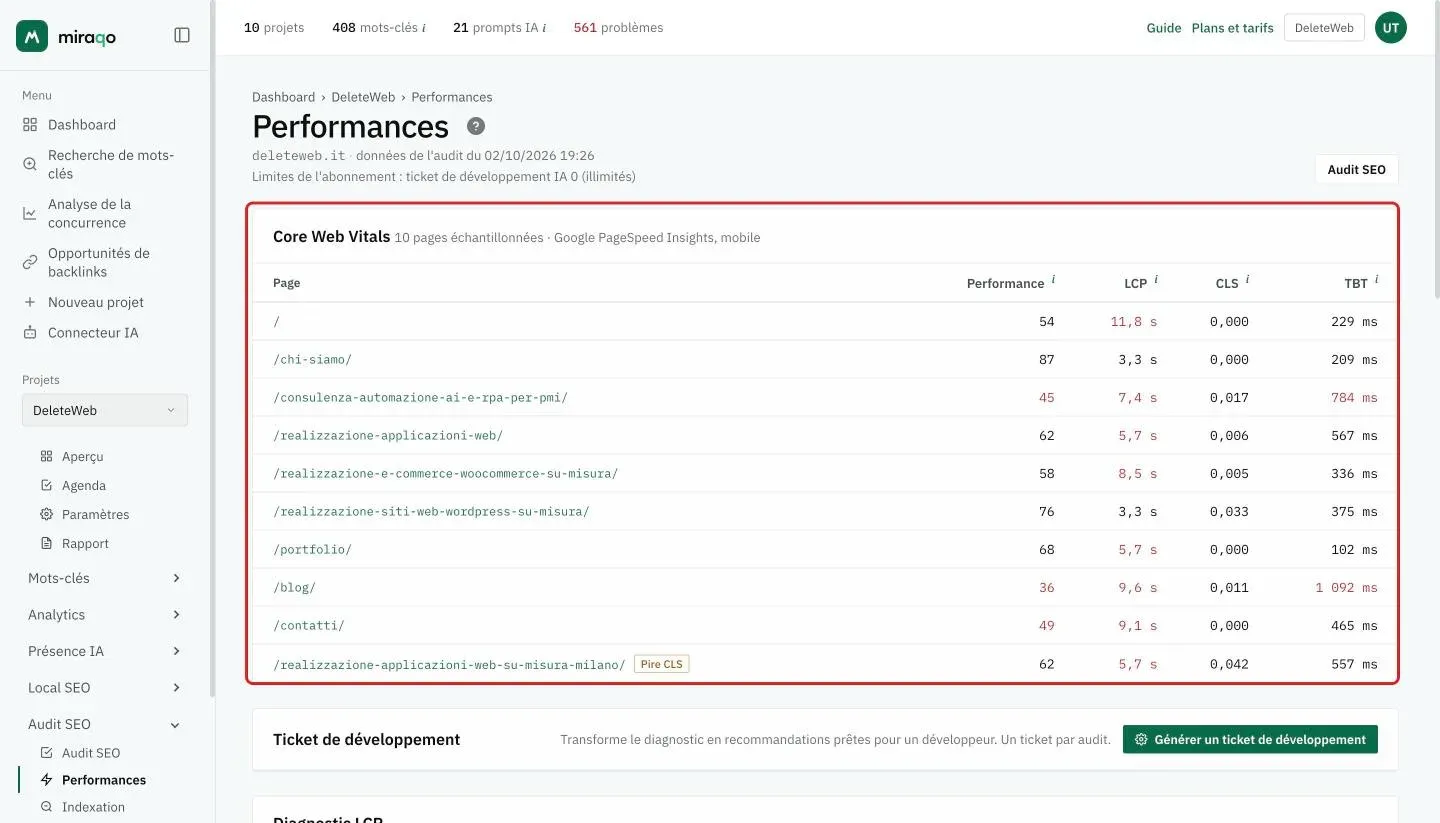This screenshot has width=1440, height=823.
Task: Open the /blog/ page link
Action: (x=294, y=588)
